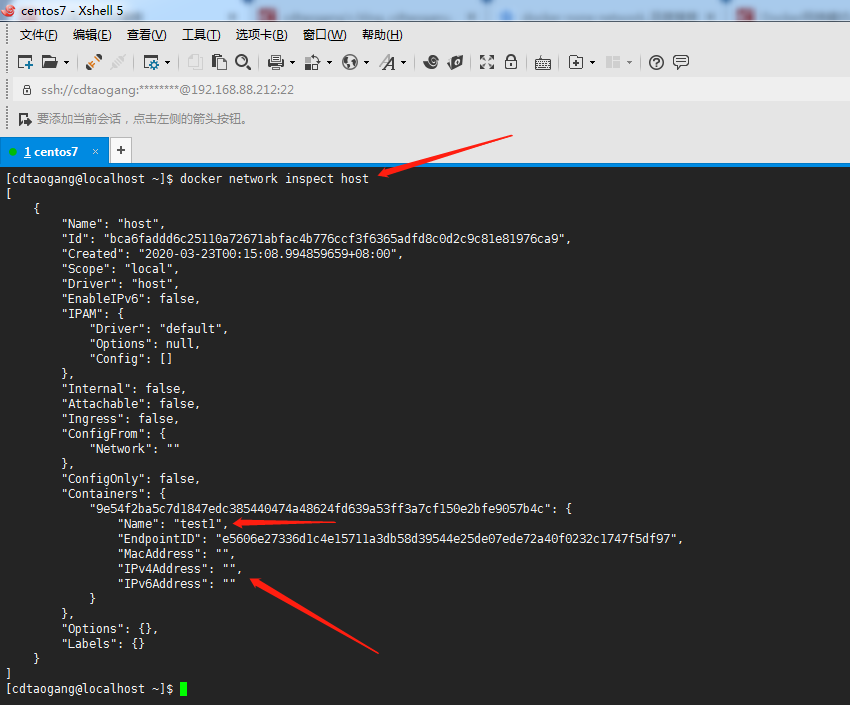Open the 选项卡(B) menu
The width and height of the screenshot is (850, 705).
[261, 35]
